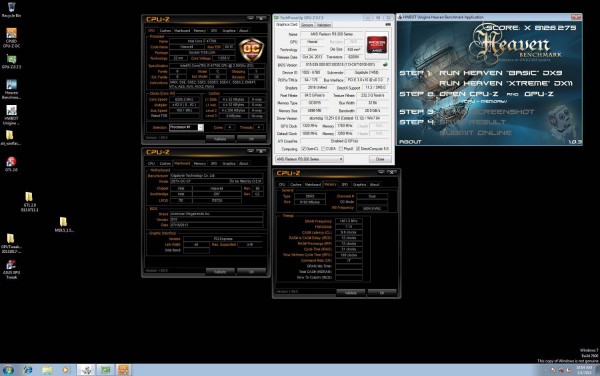This screenshot has width=600, height=376.
Task: Click the GTL 2.0 desktop application icon
Action: tap(11, 164)
